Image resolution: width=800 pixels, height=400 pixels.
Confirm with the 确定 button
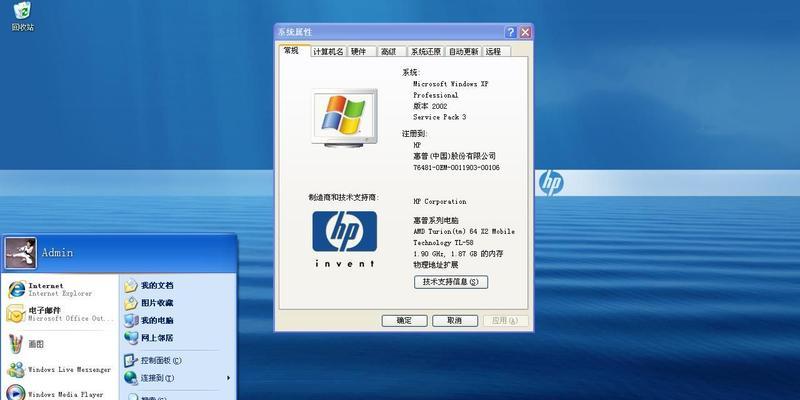point(404,320)
